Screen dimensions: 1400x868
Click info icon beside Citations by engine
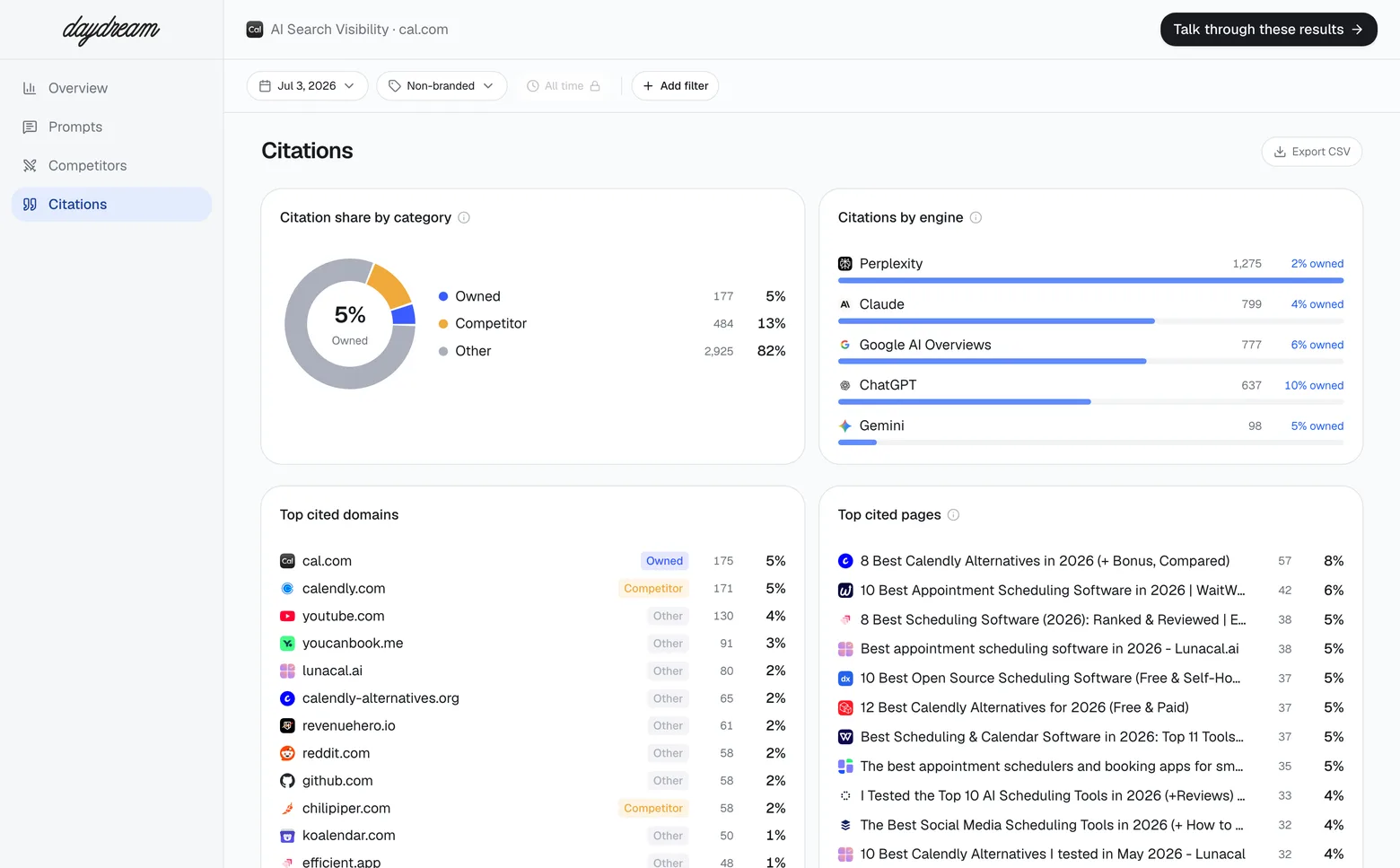pos(976,217)
